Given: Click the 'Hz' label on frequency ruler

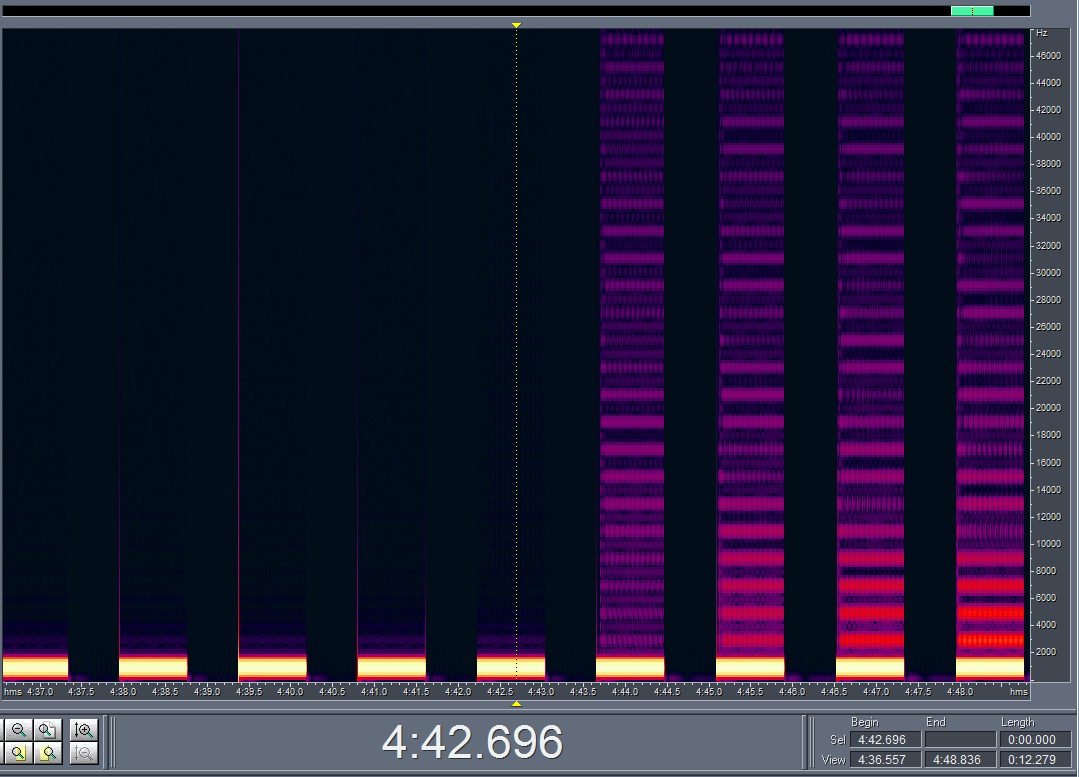Looking at the screenshot, I should [1042, 33].
